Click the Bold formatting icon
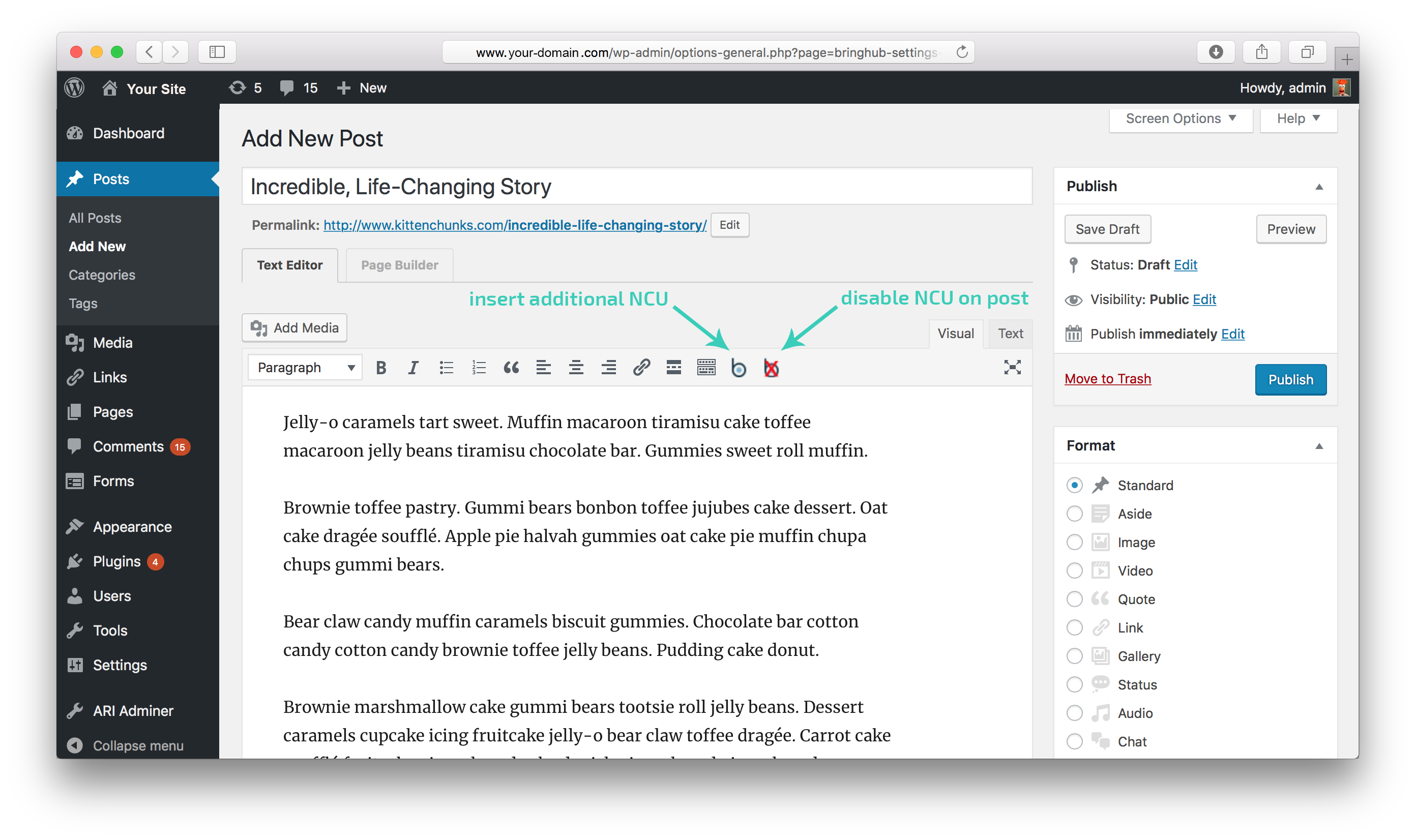Screen dimensions: 1416x840 tap(381, 368)
